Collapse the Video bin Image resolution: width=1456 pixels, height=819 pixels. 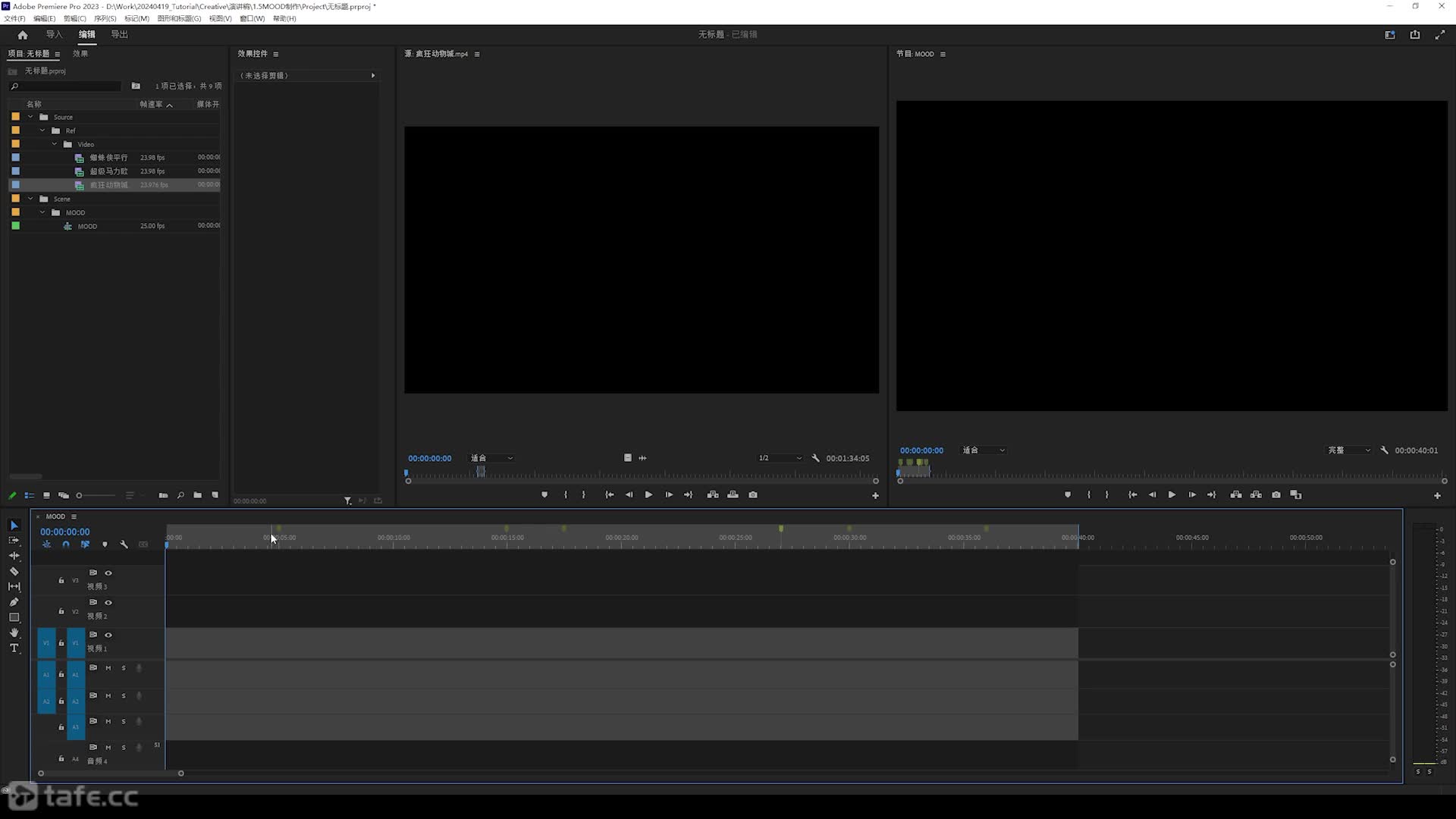(x=55, y=144)
